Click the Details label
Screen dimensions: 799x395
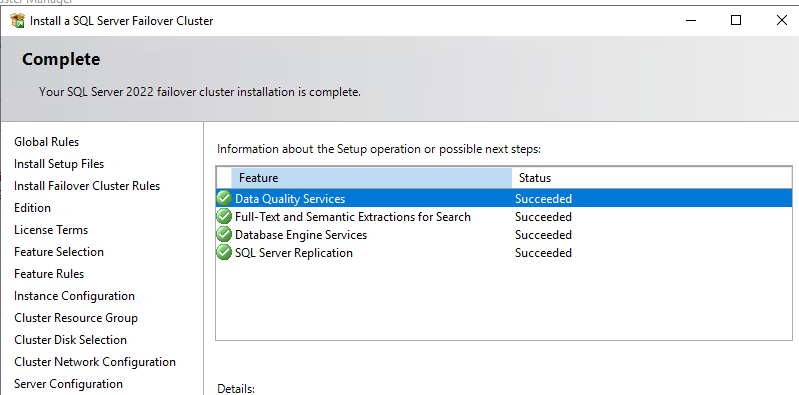click(235, 389)
